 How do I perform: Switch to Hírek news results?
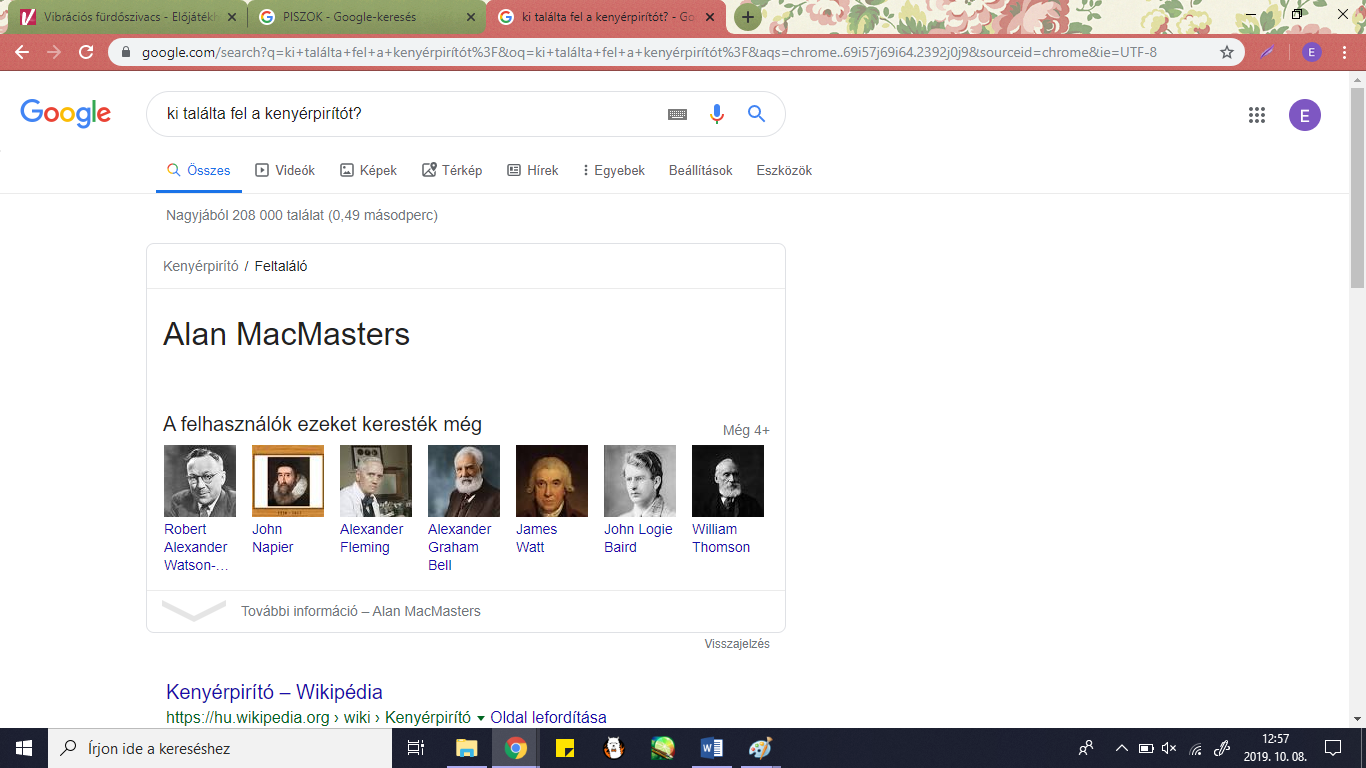[532, 171]
